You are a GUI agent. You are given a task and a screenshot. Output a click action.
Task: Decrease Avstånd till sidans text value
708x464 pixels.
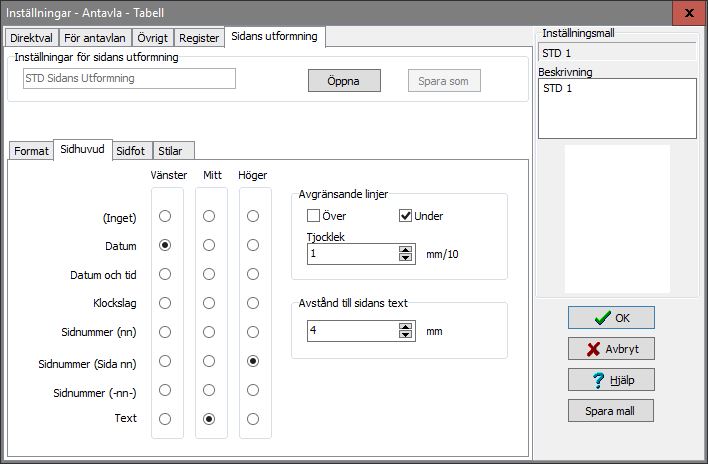tap(405, 335)
